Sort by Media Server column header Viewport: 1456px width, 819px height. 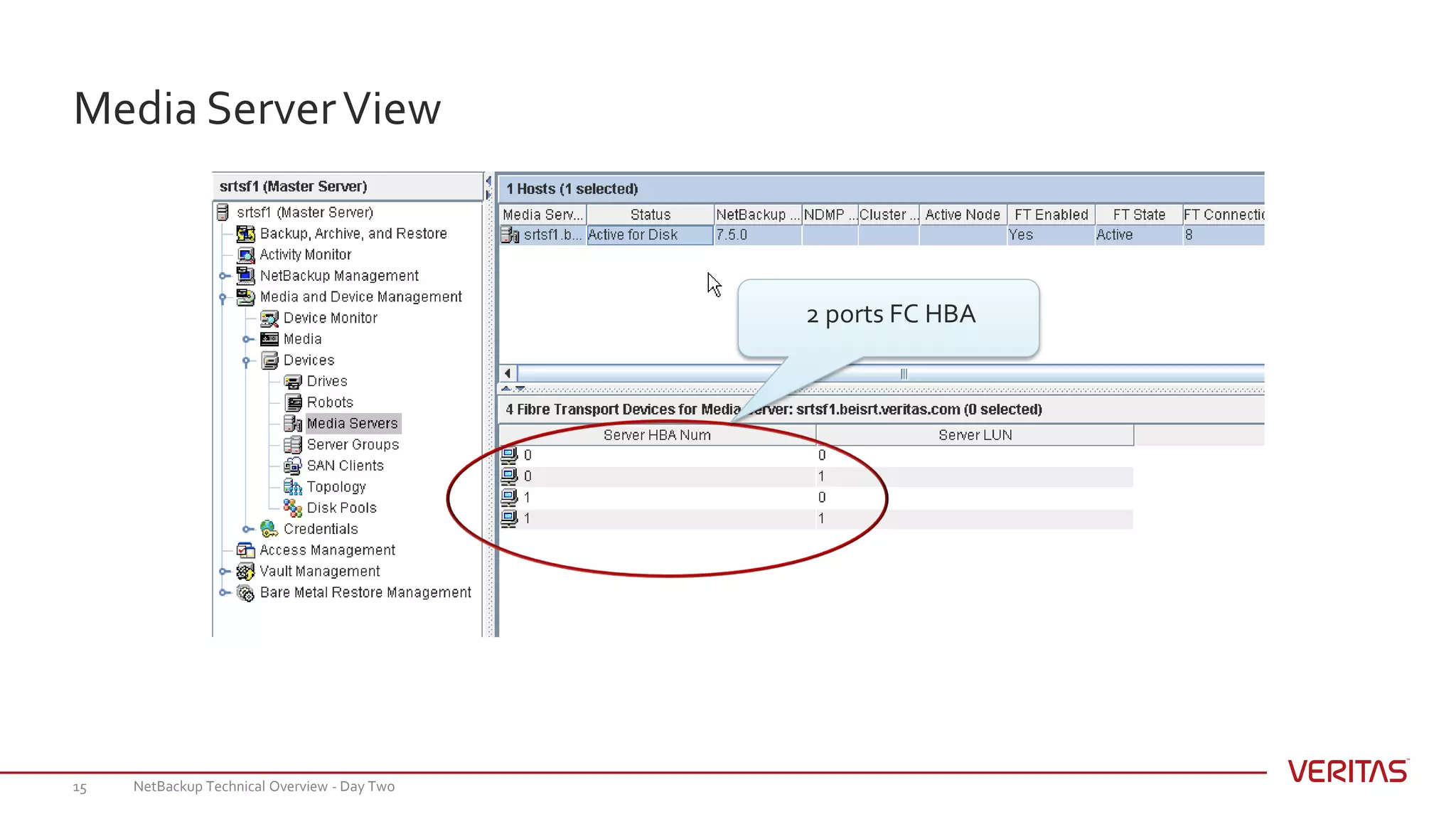click(x=543, y=215)
